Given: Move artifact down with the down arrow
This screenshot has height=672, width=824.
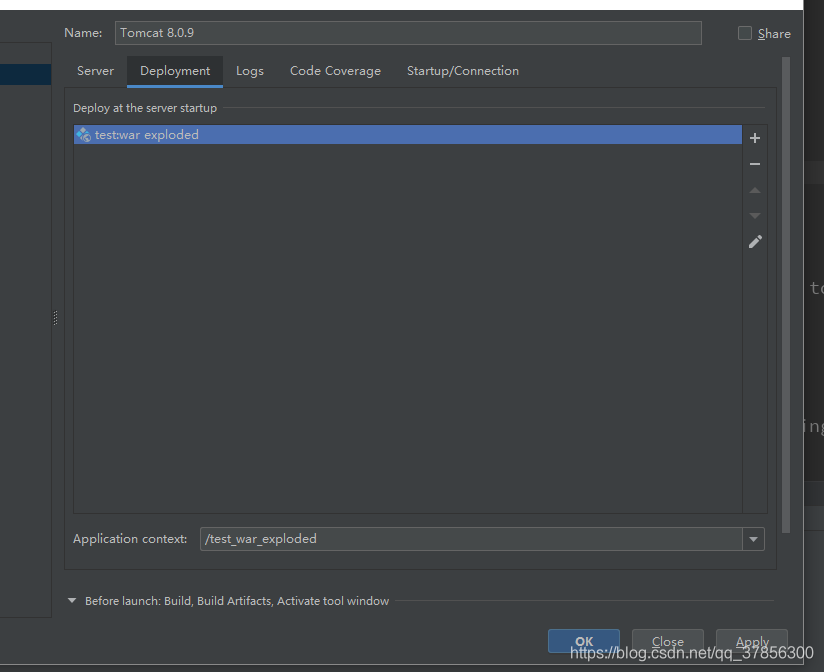Looking at the screenshot, I should coord(755,215).
